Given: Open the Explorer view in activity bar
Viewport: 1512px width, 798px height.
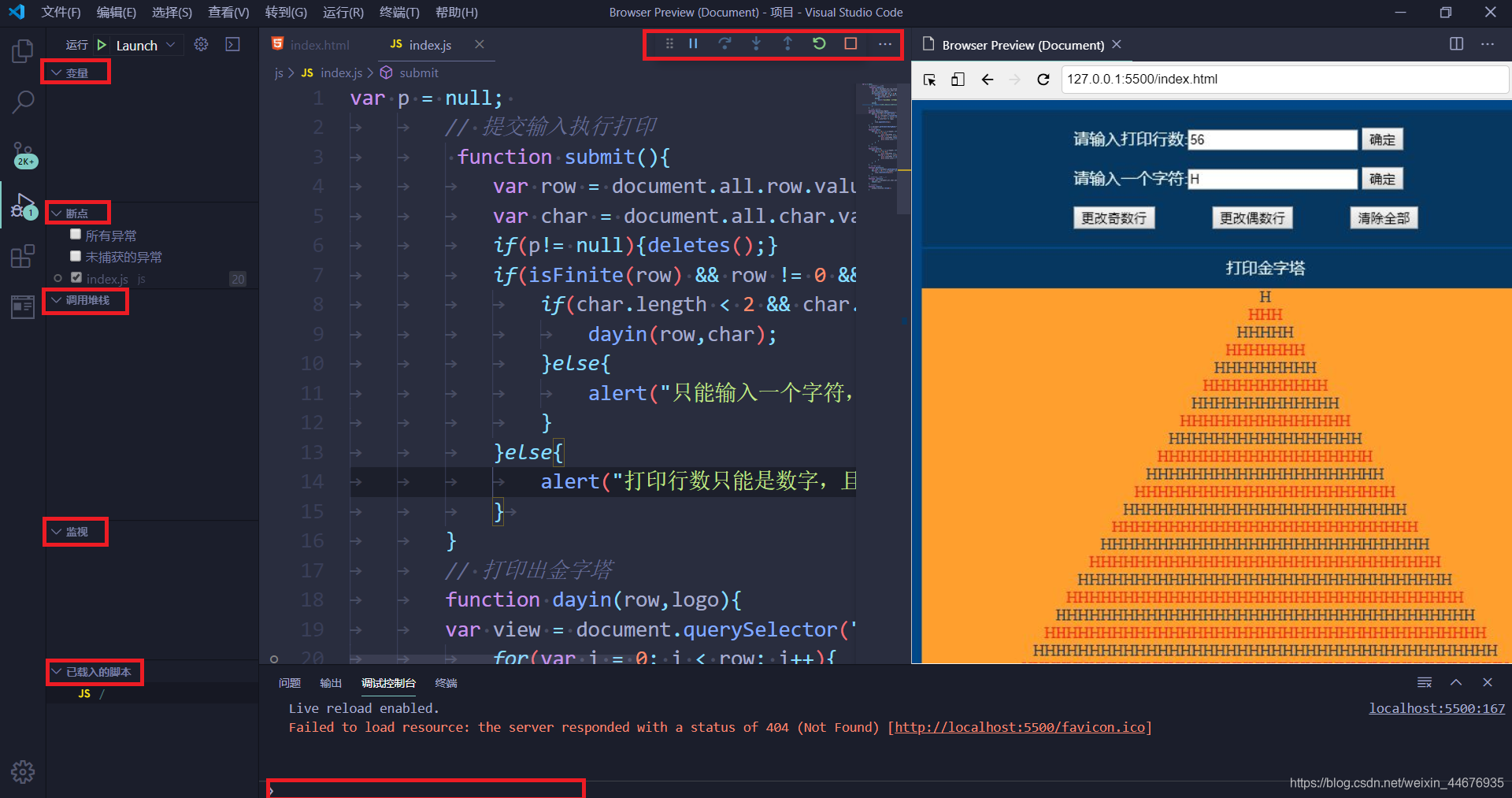Looking at the screenshot, I should (x=23, y=52).
